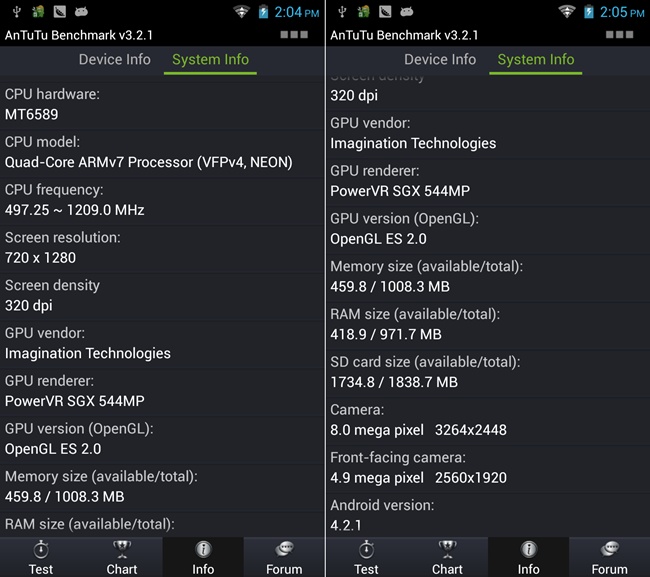Tap 459.8 / 1008.3 MB in left screen

(65, 497)
